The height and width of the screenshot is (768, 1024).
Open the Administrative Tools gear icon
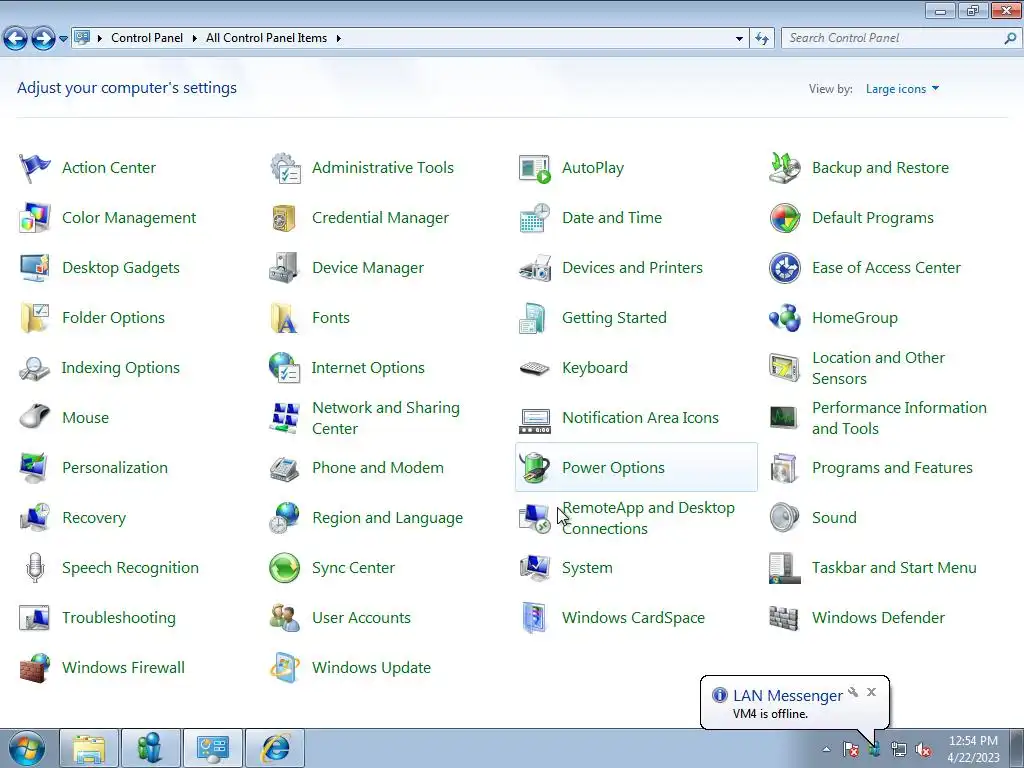(285, 168)
